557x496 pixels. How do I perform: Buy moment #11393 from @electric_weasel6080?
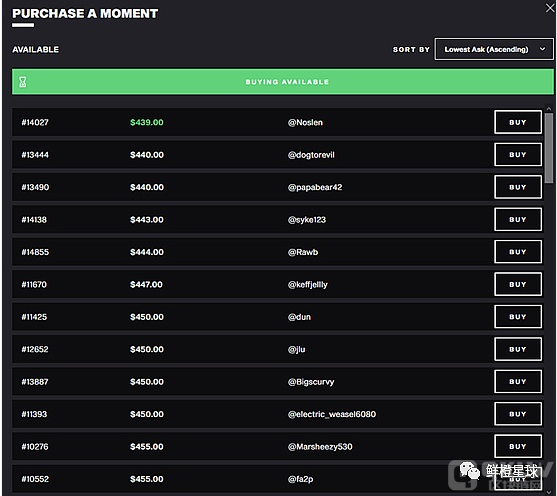(518, 414)
